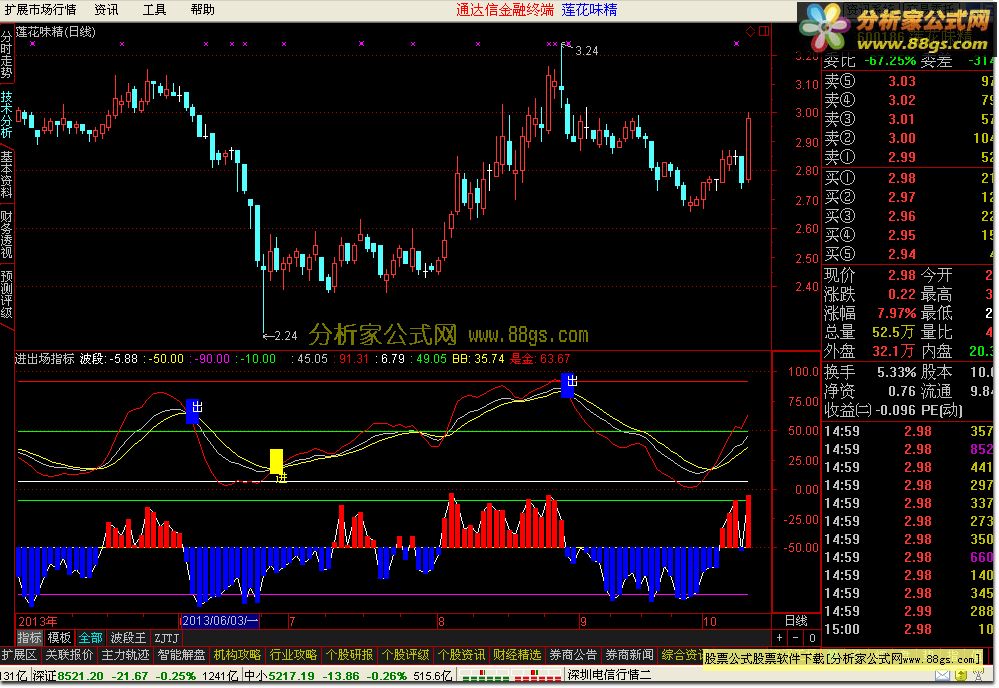
Task: Open the 主力轨迹 bottom tab
Action: (125, 655)
